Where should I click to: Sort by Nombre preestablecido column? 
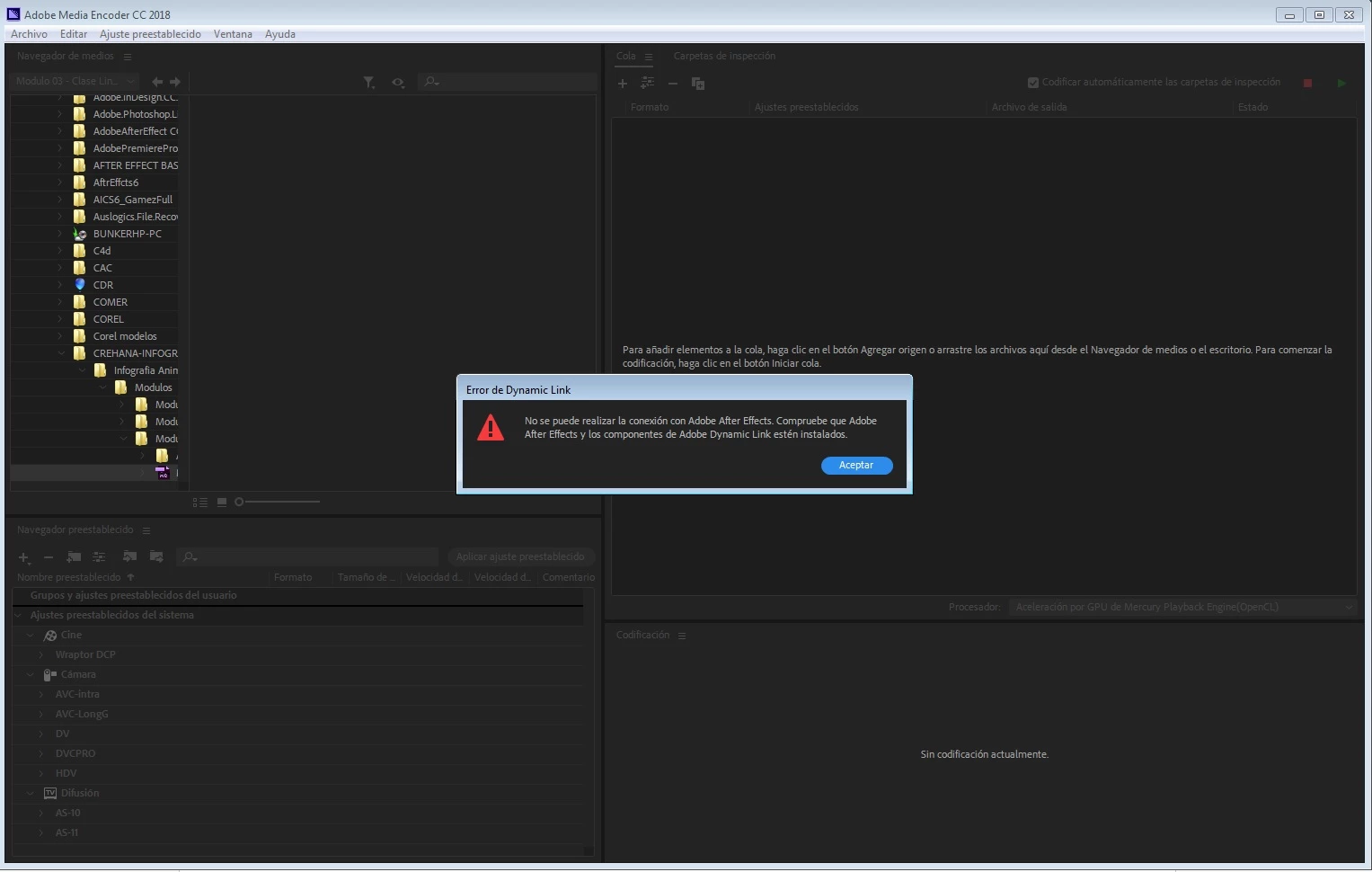tap(69, 577)
